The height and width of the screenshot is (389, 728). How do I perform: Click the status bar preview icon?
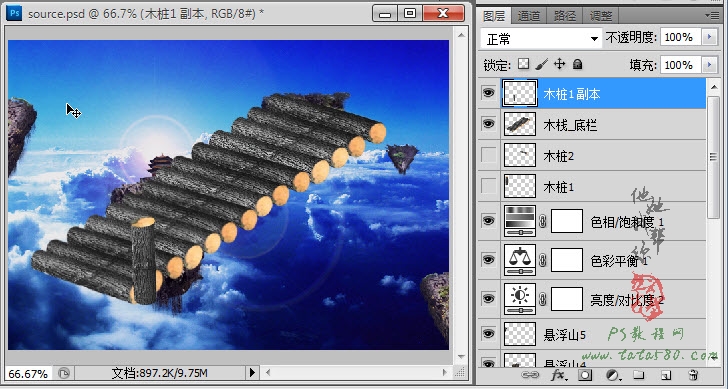click(64, 373)
